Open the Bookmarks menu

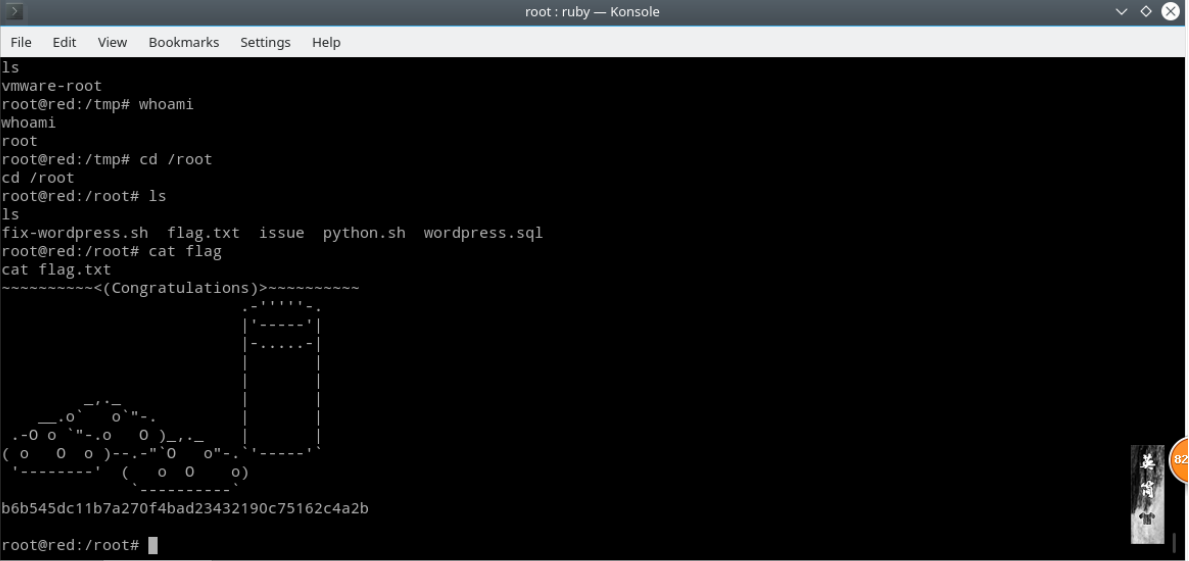pos(184,42)
